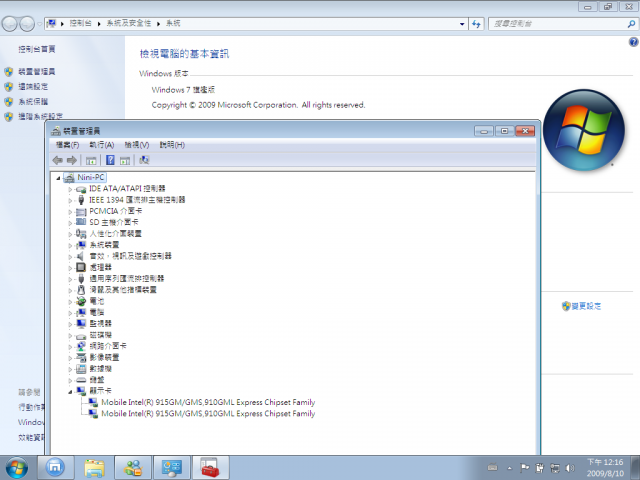Click the Back arrow in Device Manager toolbar
Screen dimensions: 640x480
[58, 160]
